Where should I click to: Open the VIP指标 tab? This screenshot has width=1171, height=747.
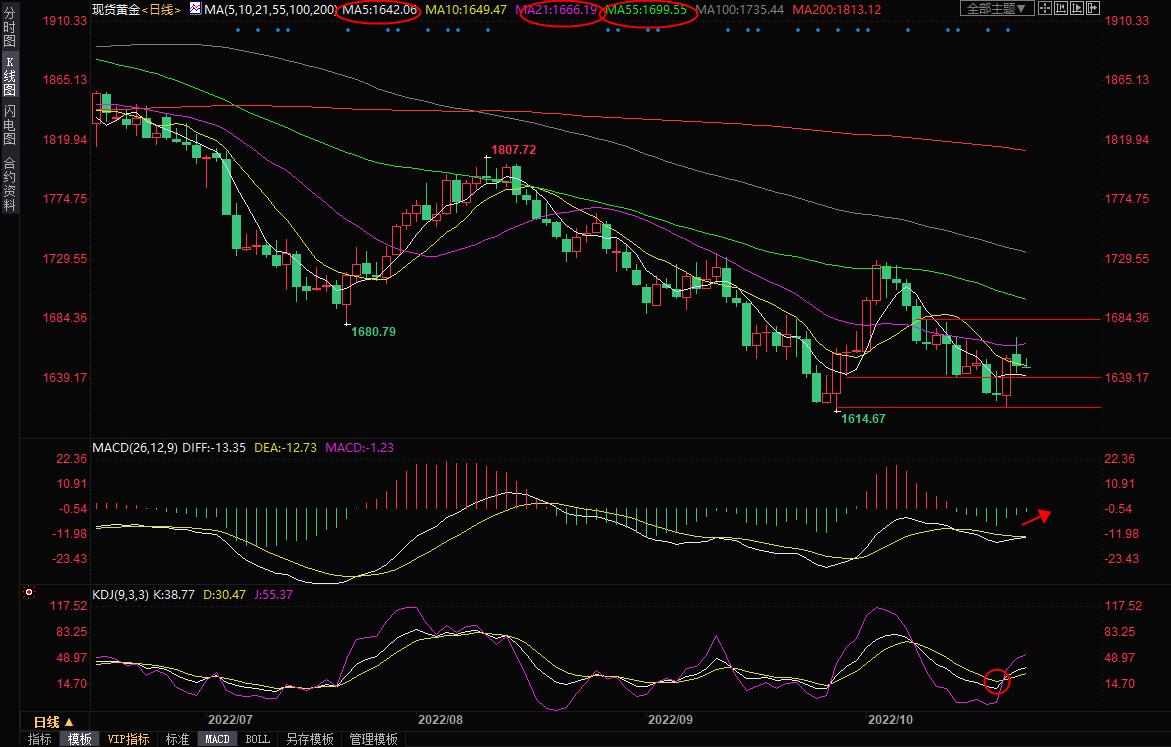coord(129,739)
